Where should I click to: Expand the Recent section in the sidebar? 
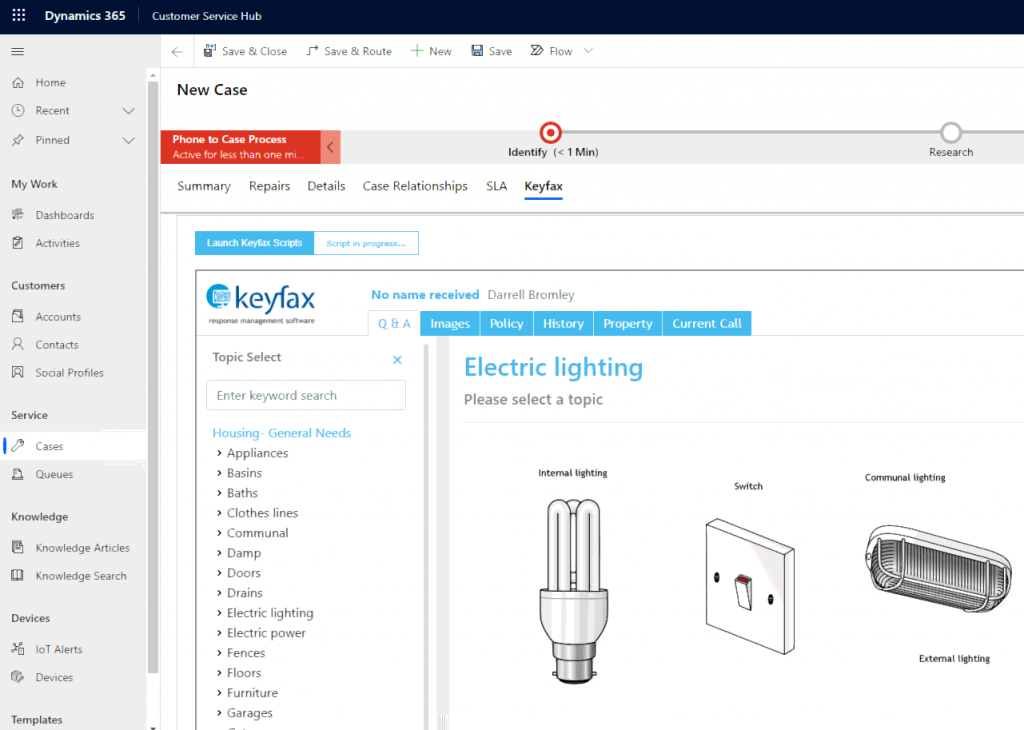click(x=129, y=110)
